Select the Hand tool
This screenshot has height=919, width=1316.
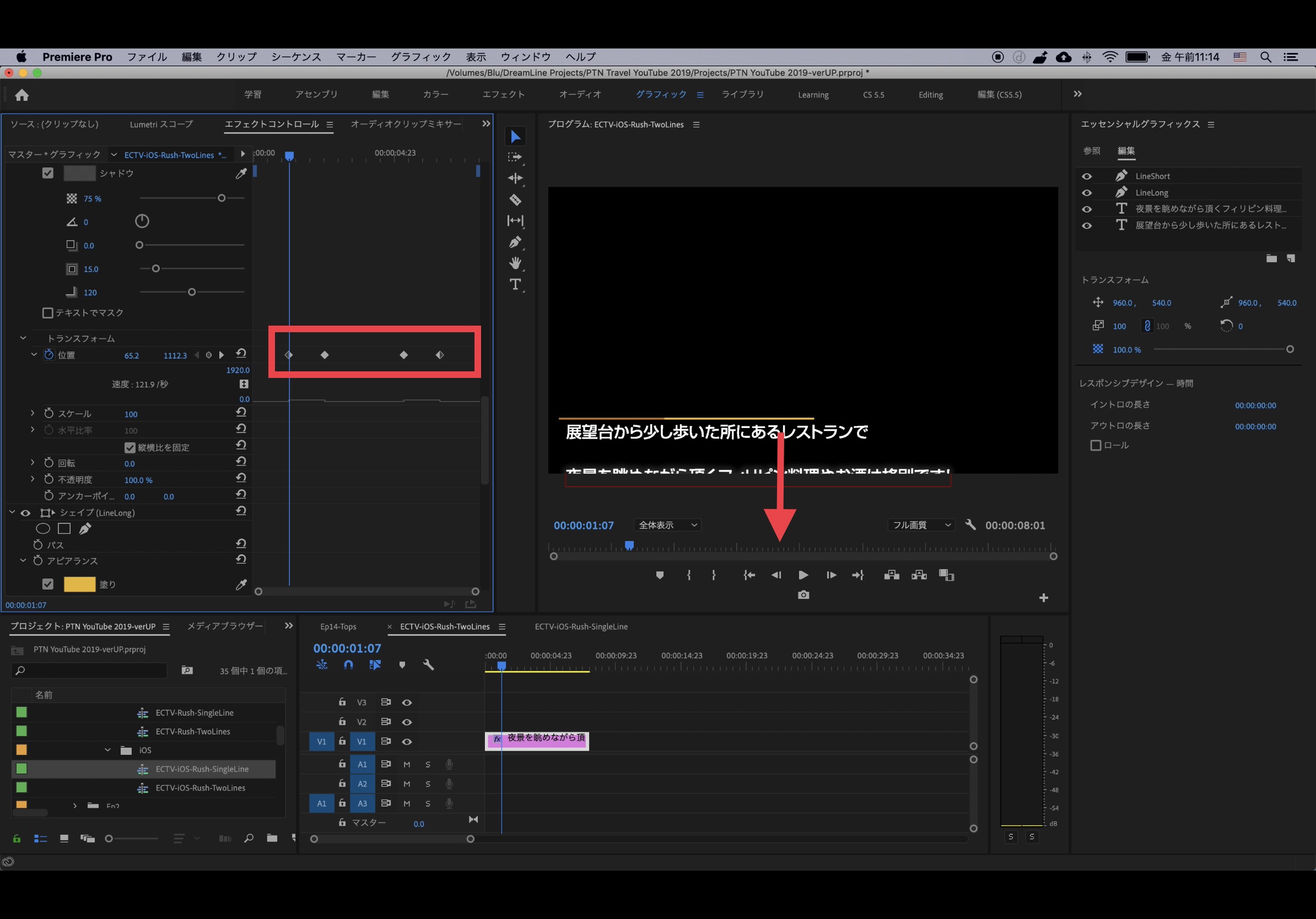coord(515,263)
